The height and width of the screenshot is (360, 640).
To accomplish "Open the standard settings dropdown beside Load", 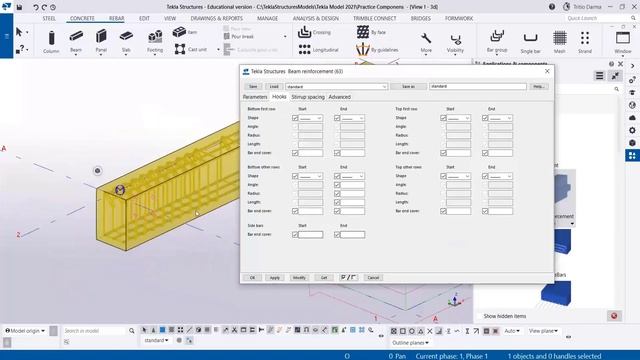I will pyautogui.click(x=336, y=87).
